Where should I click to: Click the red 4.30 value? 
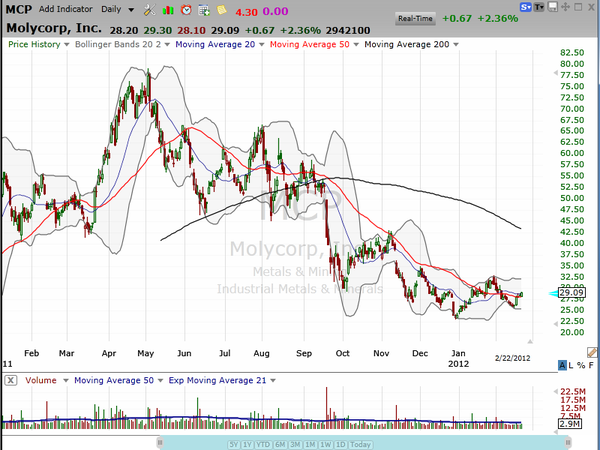pyautogui.click(x=246, y=12)
